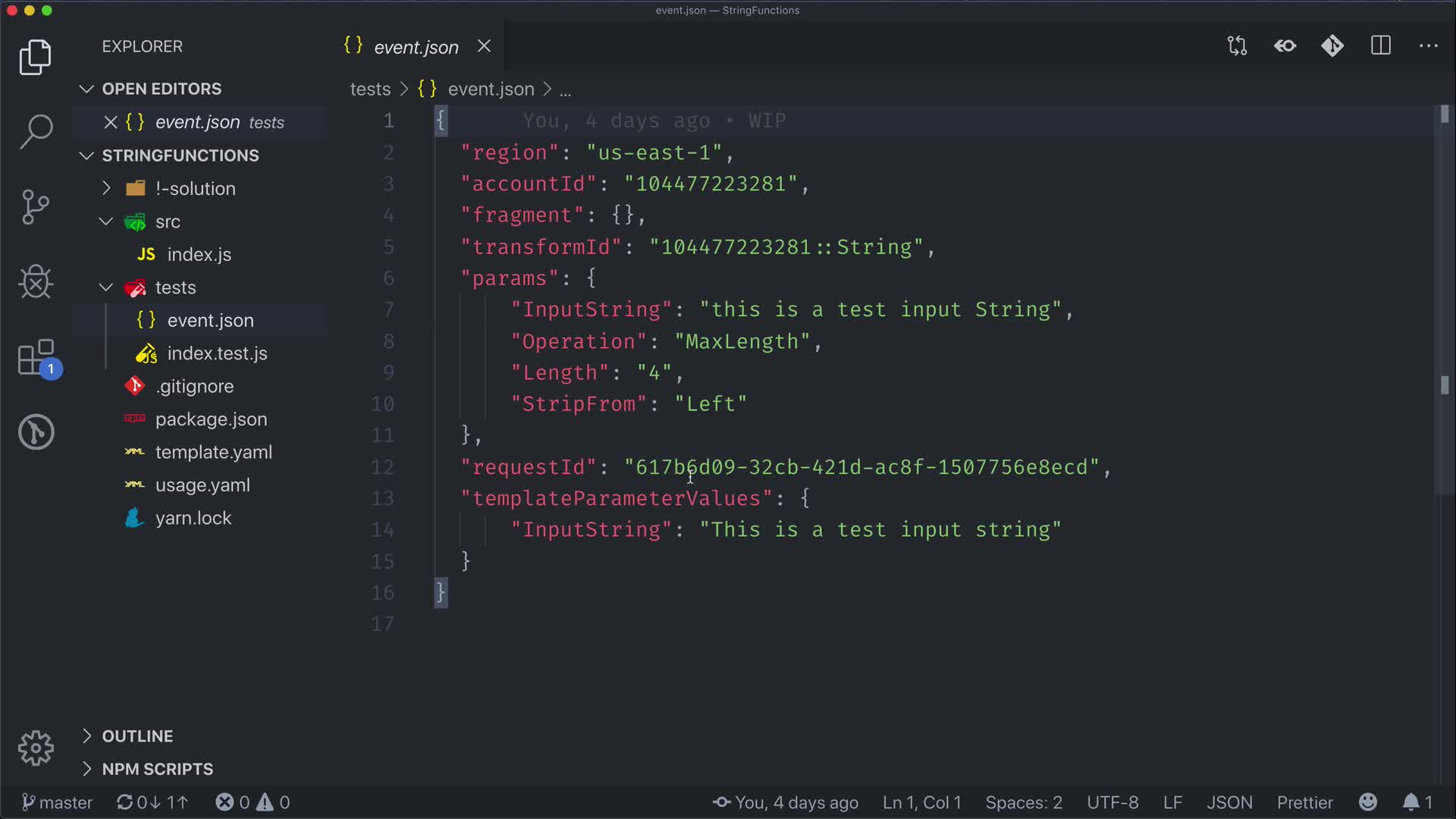
Task: Click the Spaces: 2 indentation setting
Action: click(1023, 802)
